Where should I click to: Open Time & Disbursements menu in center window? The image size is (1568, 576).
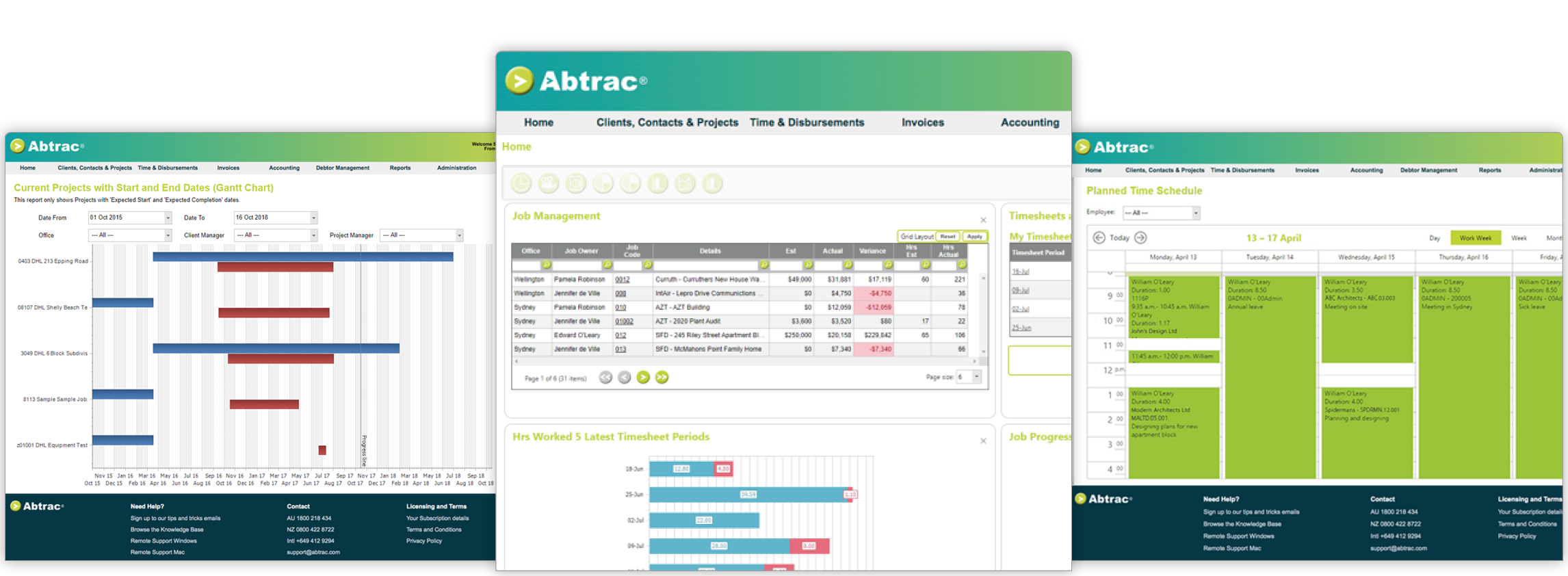(807, 122)
